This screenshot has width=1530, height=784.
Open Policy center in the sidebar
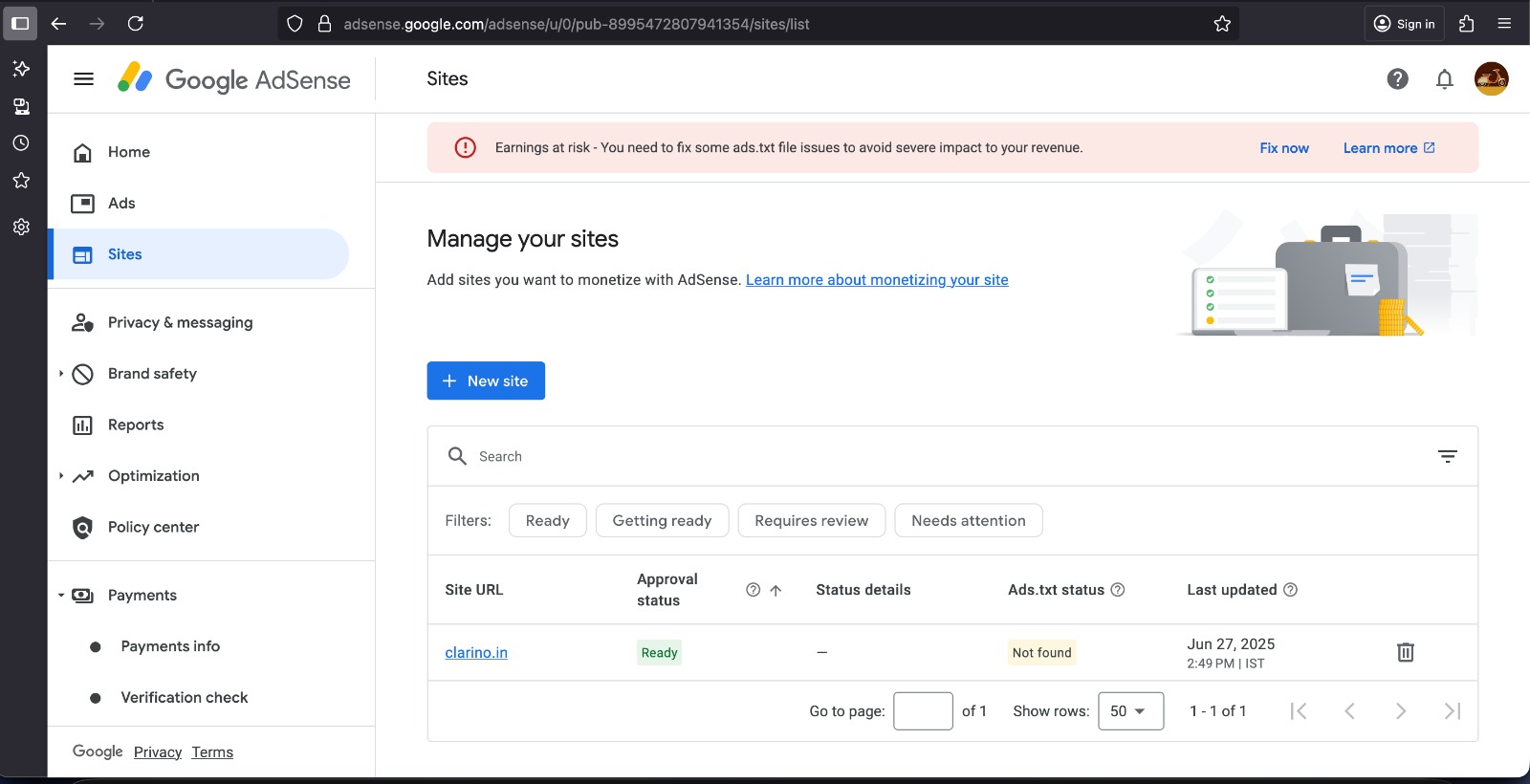click(x=153, y=527)
